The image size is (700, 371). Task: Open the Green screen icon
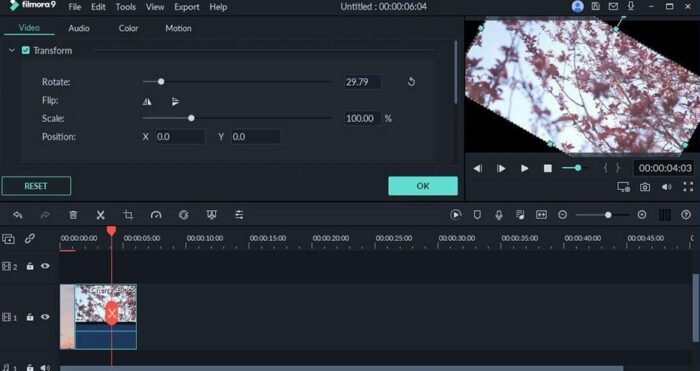212,215
